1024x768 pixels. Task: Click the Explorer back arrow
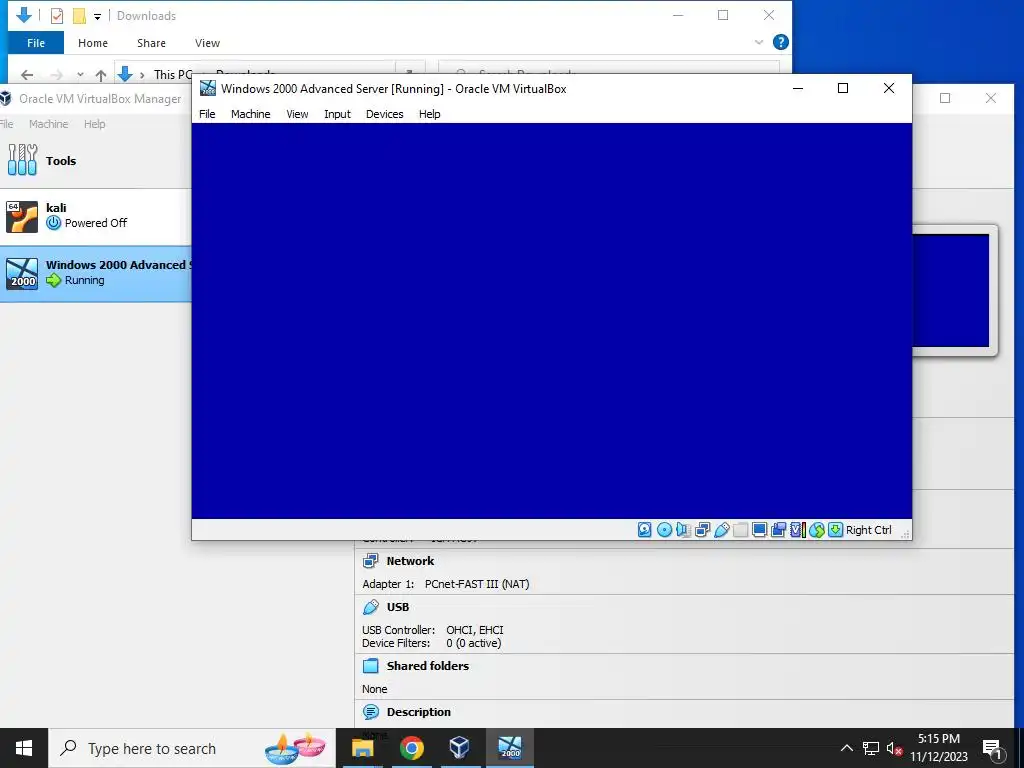click(27, 75)
